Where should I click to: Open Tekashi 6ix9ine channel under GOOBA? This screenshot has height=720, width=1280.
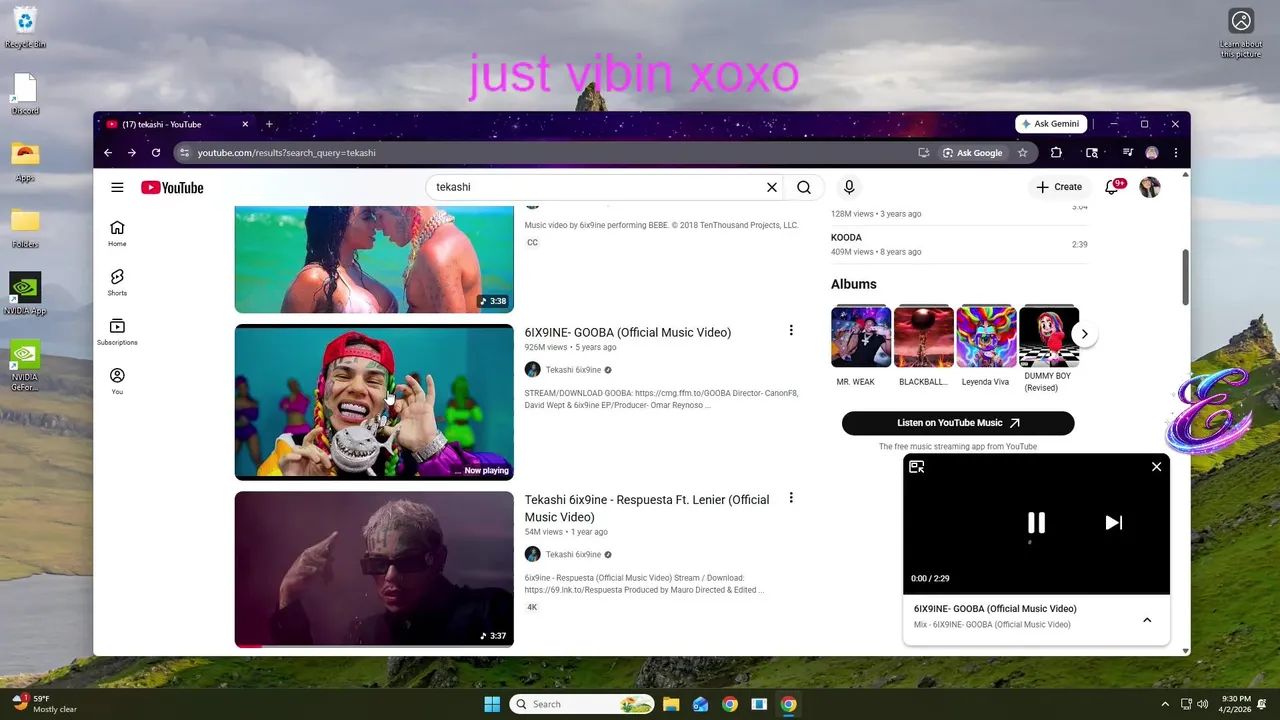pyautogui.click(x=573, y=370)
